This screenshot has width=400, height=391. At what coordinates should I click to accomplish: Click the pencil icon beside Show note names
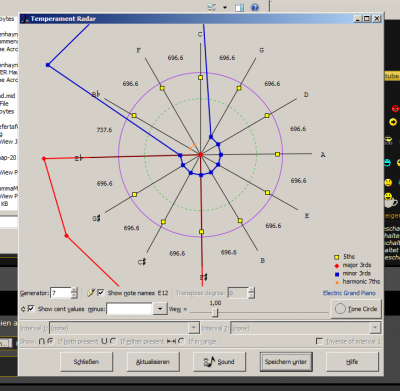(x=91, y=293)
